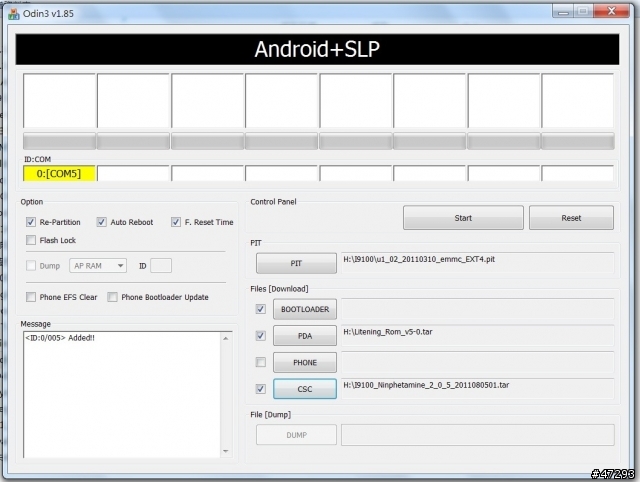Click the '<ID:0/005> Added!!' message text

60,338
